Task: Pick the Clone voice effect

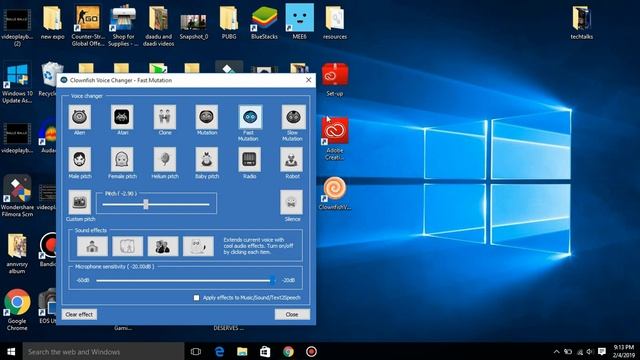Action: tap(164, 117)
